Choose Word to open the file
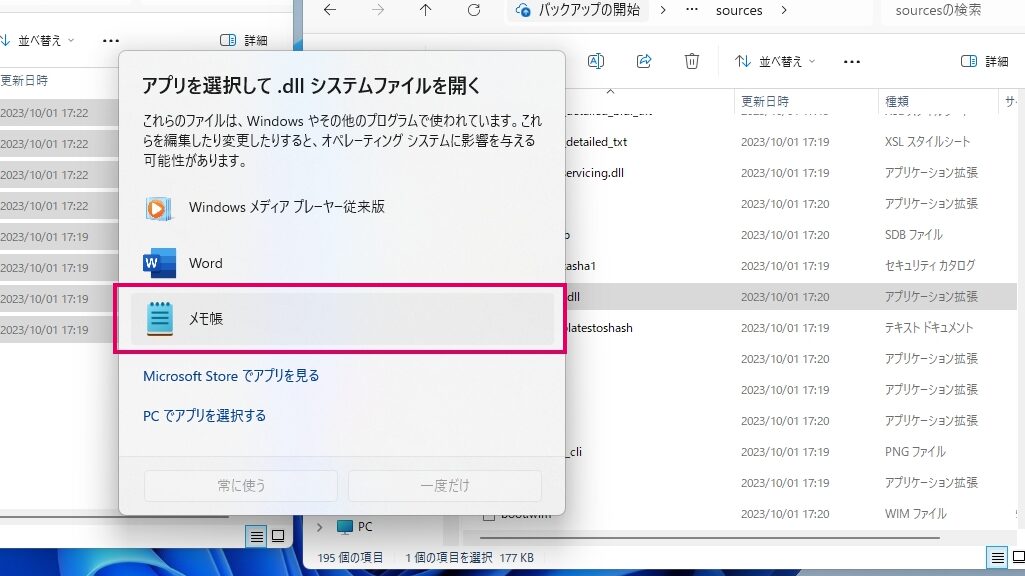Viewport: 1025px width, 576px height. pyautogui.click(x=342, y=263)
